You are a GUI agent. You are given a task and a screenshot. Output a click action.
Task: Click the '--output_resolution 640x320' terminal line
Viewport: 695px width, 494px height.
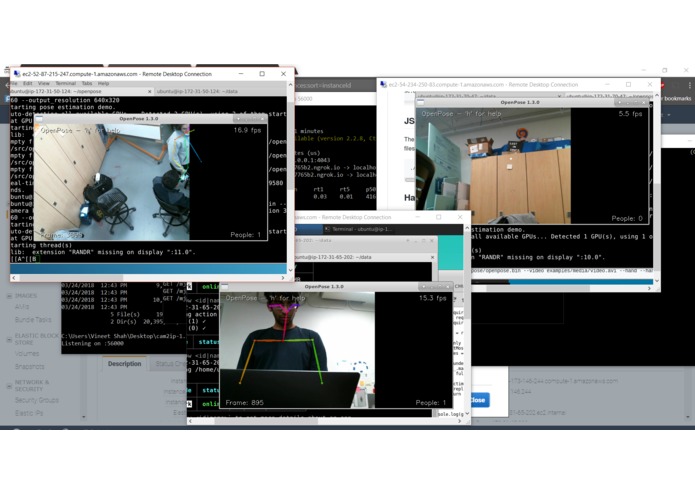[65, 100]
